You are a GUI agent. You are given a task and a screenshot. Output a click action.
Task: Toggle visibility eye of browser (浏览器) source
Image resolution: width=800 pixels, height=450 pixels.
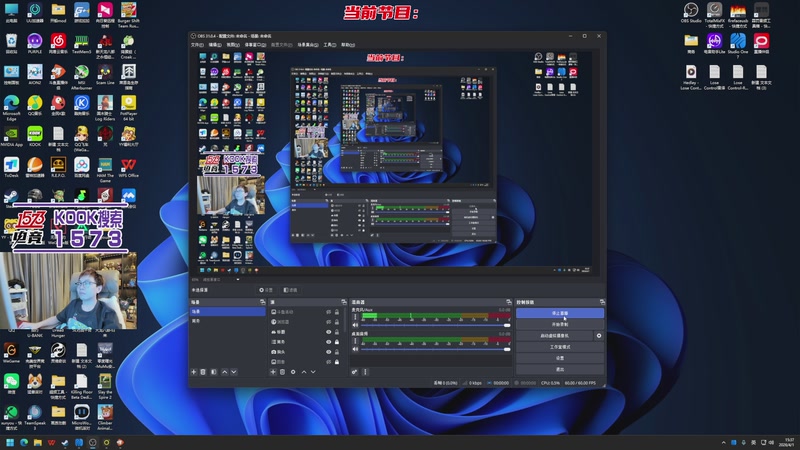point(329,322)
